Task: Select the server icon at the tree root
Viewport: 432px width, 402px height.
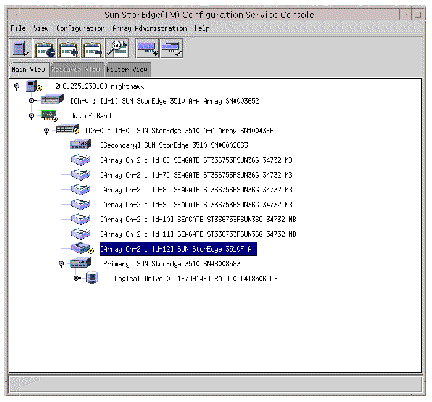Action: pyautogui.click(x=34, y=86)
